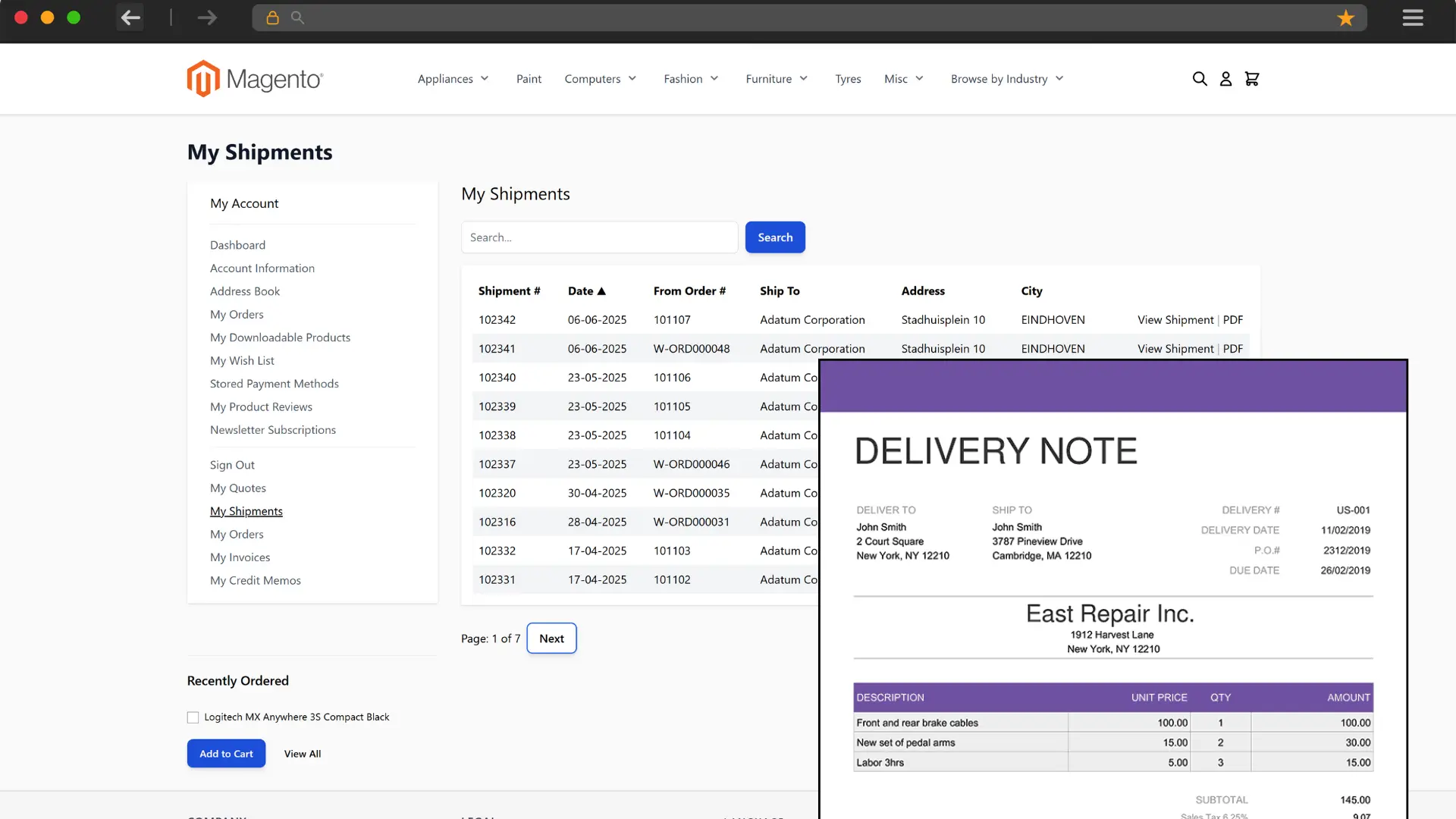Check the Logitech MX Anywhere 3S checkbox
Viewport: 1456px width, 819px height.
193,717
